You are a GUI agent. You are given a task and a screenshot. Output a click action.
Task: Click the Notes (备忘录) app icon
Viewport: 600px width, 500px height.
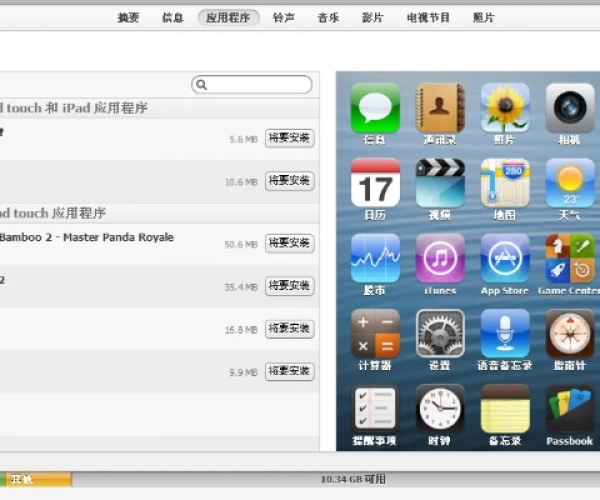[x=505, y=409]
